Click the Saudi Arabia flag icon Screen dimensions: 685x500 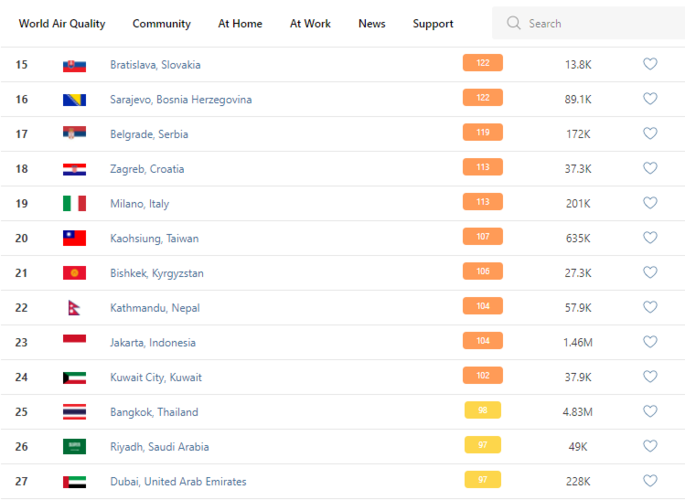point(74,447)
